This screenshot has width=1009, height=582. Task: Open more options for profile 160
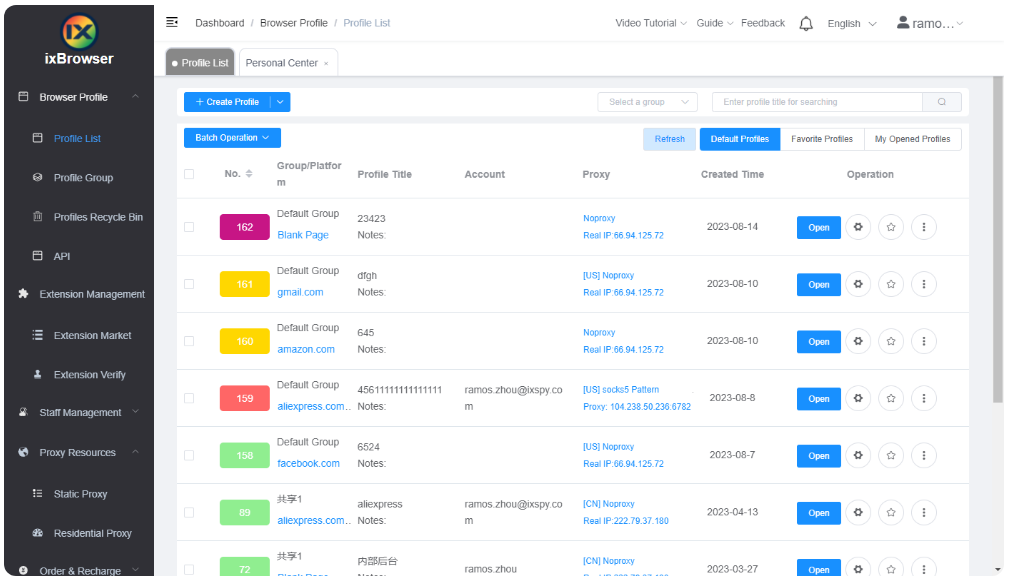click(923, 341)
